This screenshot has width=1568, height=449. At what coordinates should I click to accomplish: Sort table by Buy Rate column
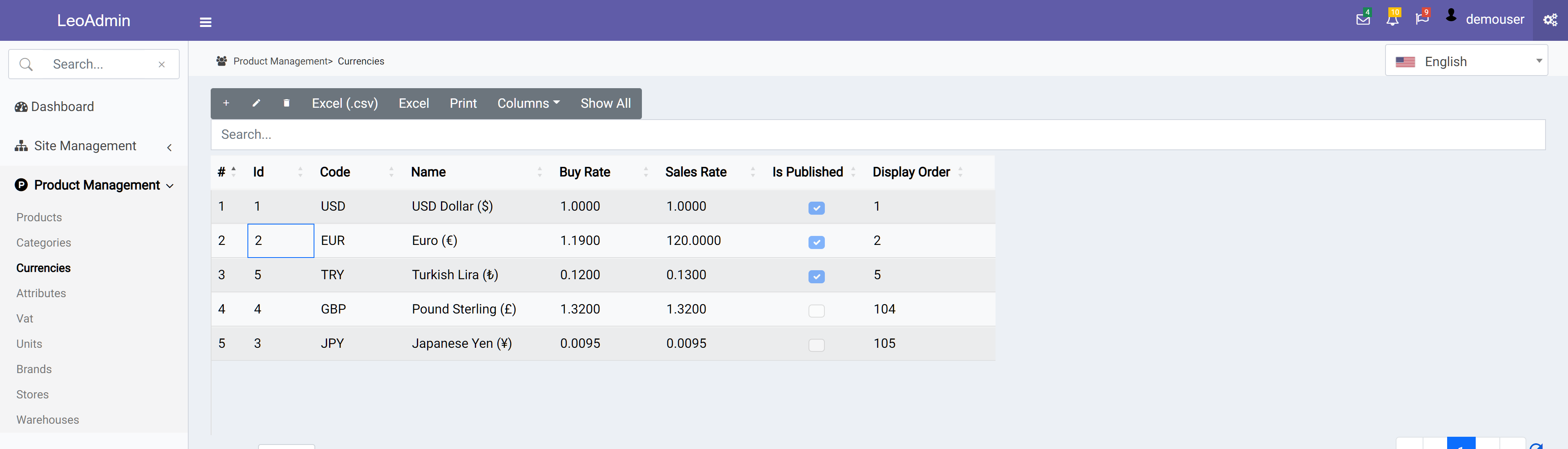click(x=585, y=172)
